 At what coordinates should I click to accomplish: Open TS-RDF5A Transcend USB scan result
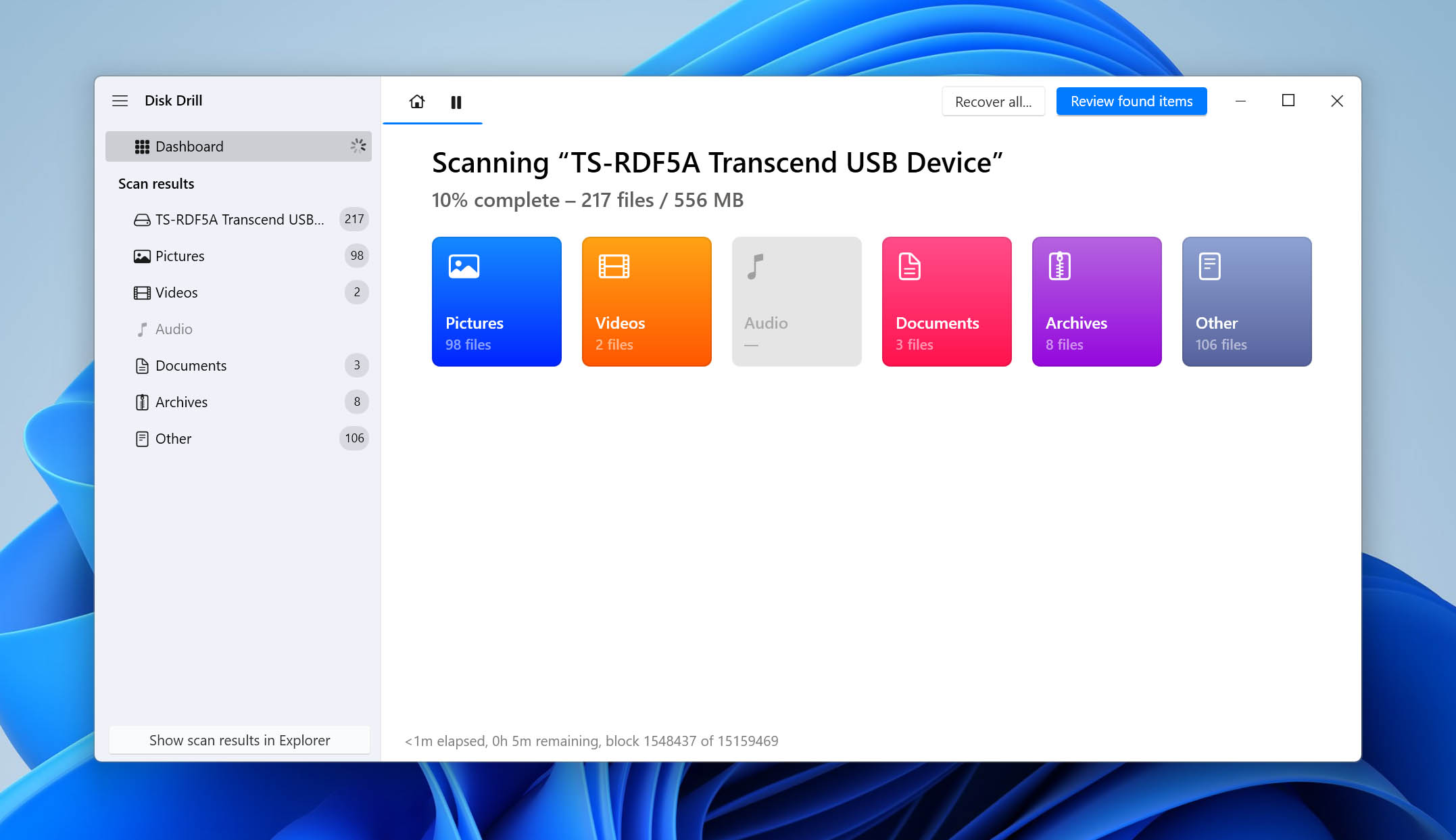[x=239, y=219]
